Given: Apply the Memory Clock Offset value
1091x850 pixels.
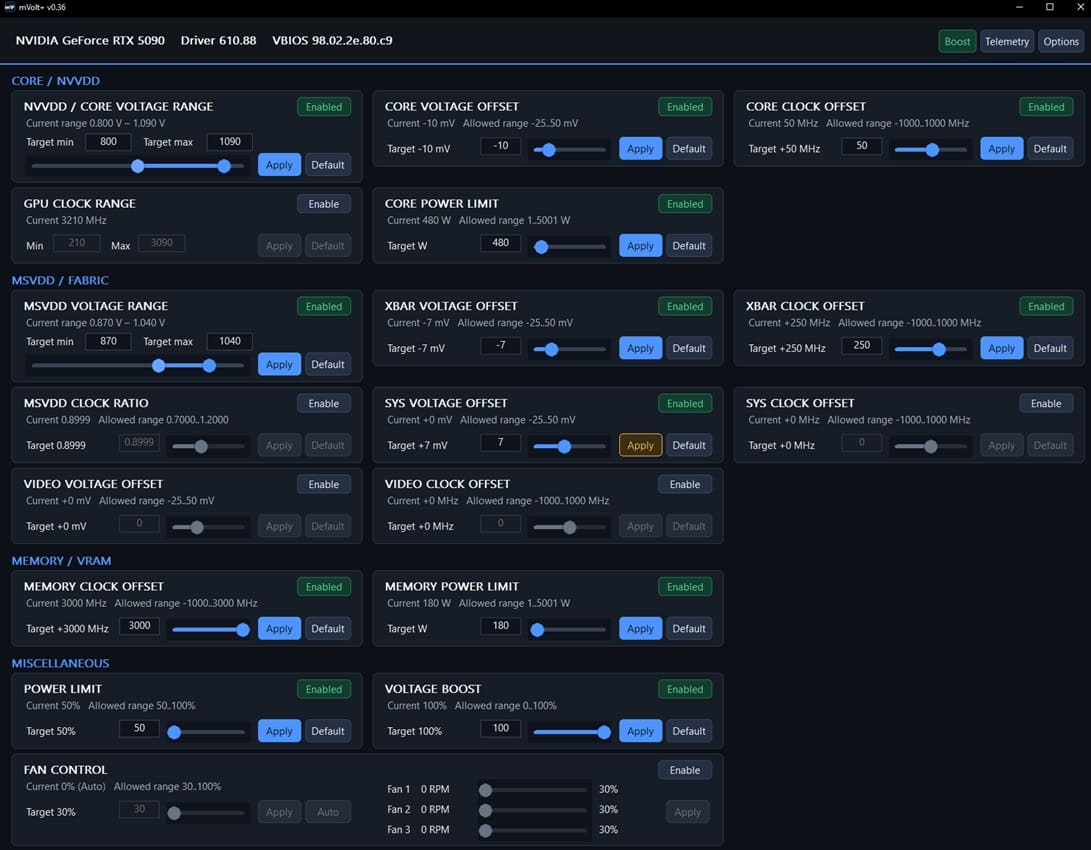Looking at the screenshot, I should [279, 628].
